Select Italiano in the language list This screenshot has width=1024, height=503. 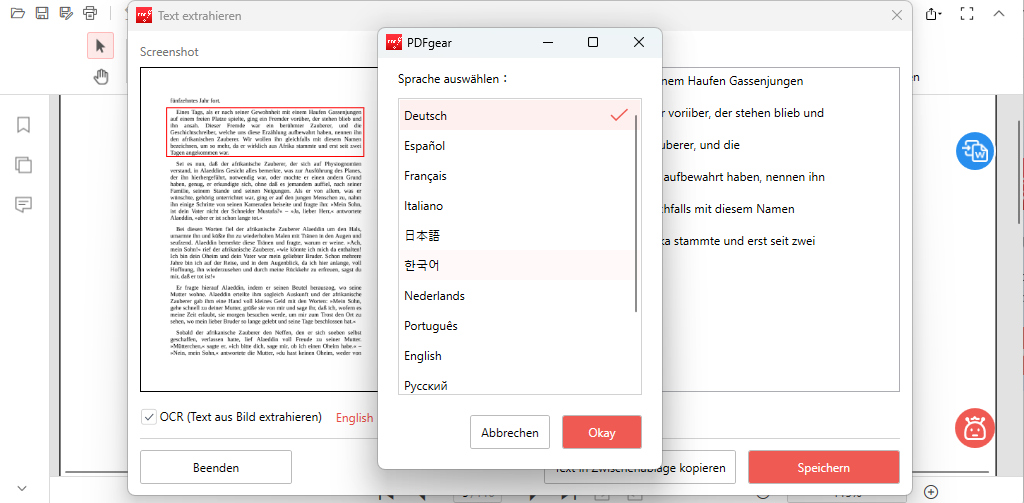pos(517,206)
